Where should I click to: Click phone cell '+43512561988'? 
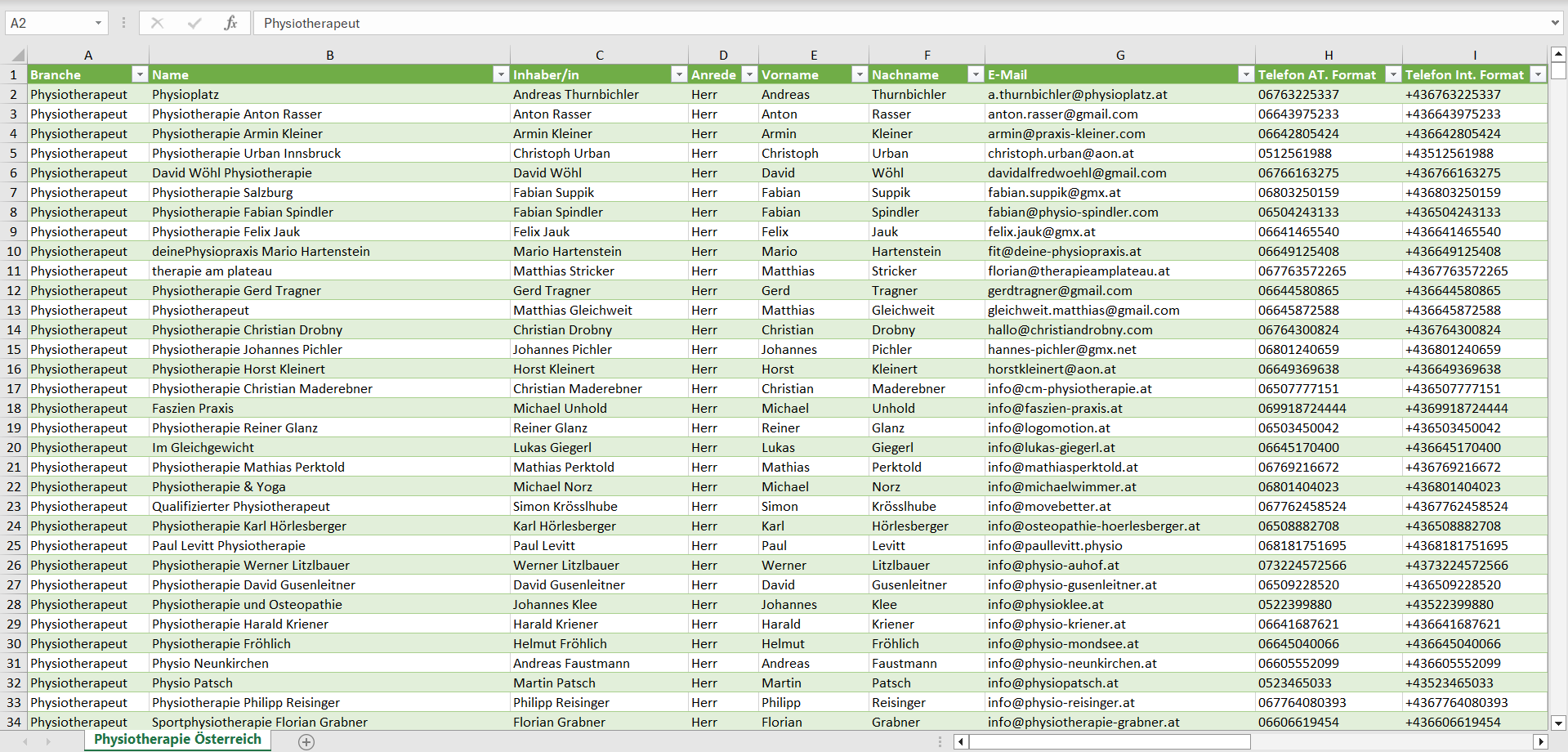tap(1475, 153)
